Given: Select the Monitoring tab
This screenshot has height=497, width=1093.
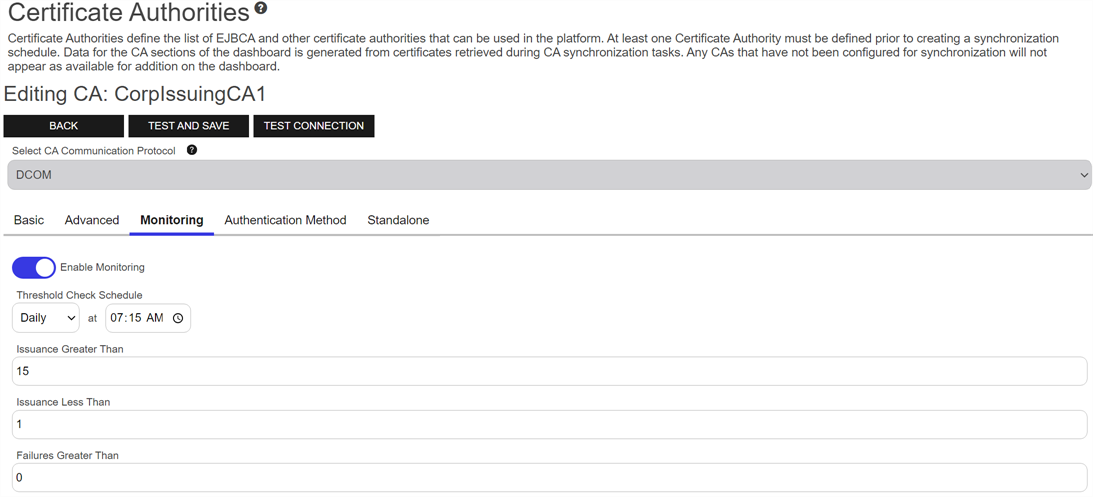Looking at the screenshot, I should [x=171, y=220].
